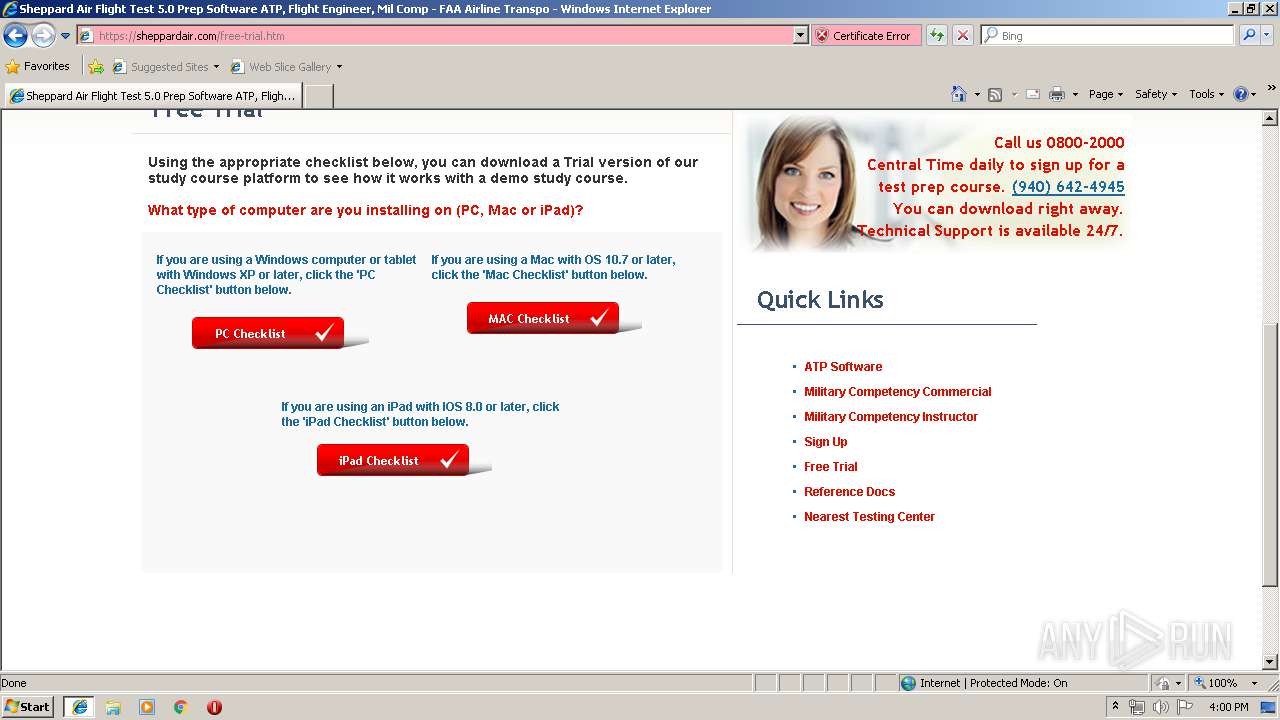The width and height of the screenshot is (1280, 720).
Task: Open the Favorites star button
Action: pos(38,66)
